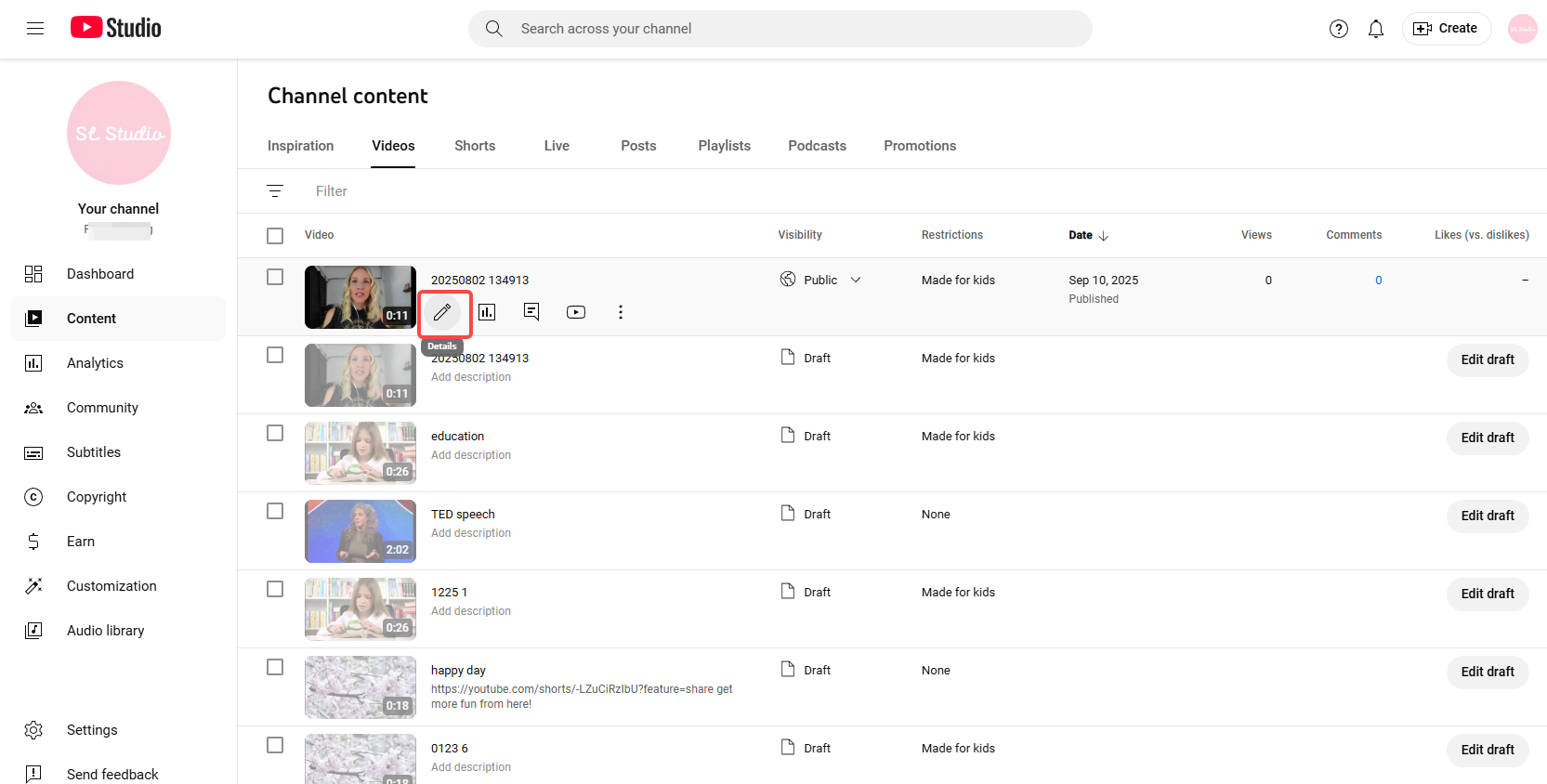
Task: Switch to the Shorts tab
Action: click(475, 146)
